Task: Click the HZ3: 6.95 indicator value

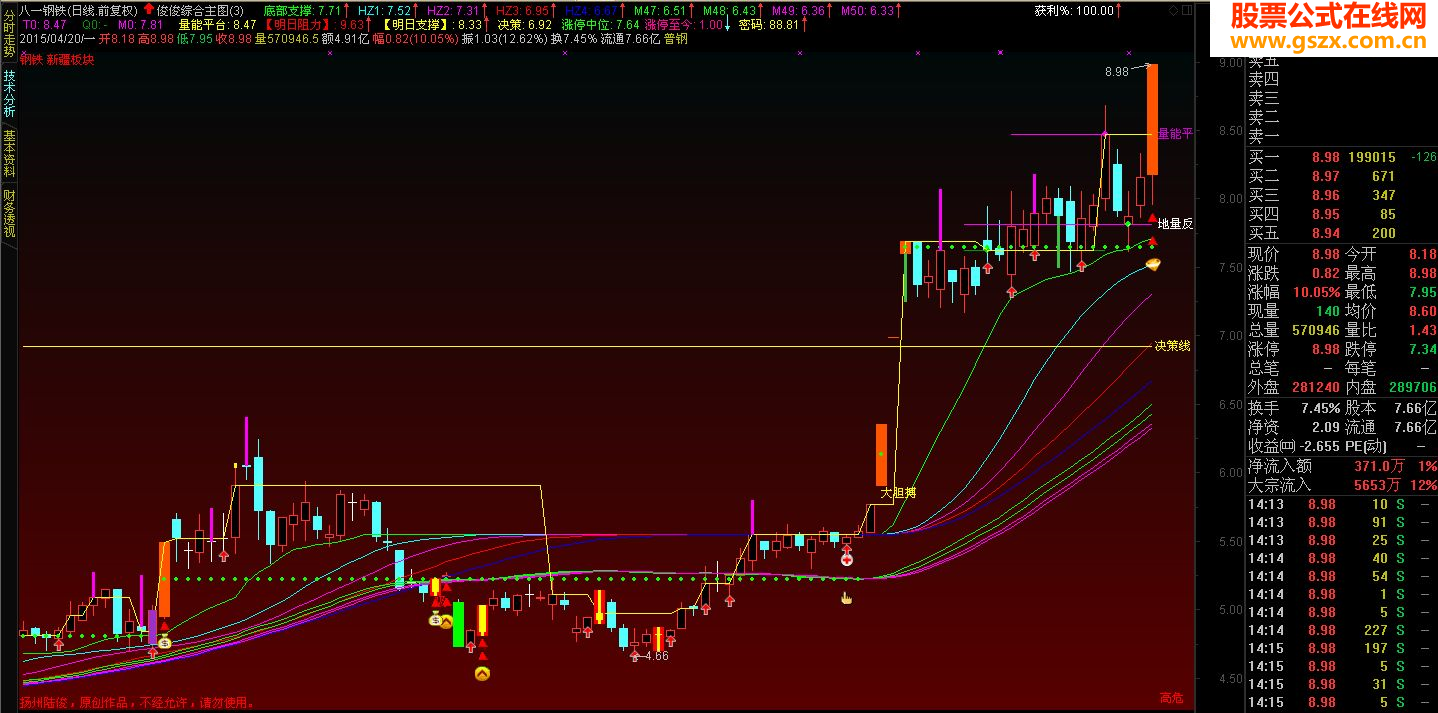Action: (522, 10)
